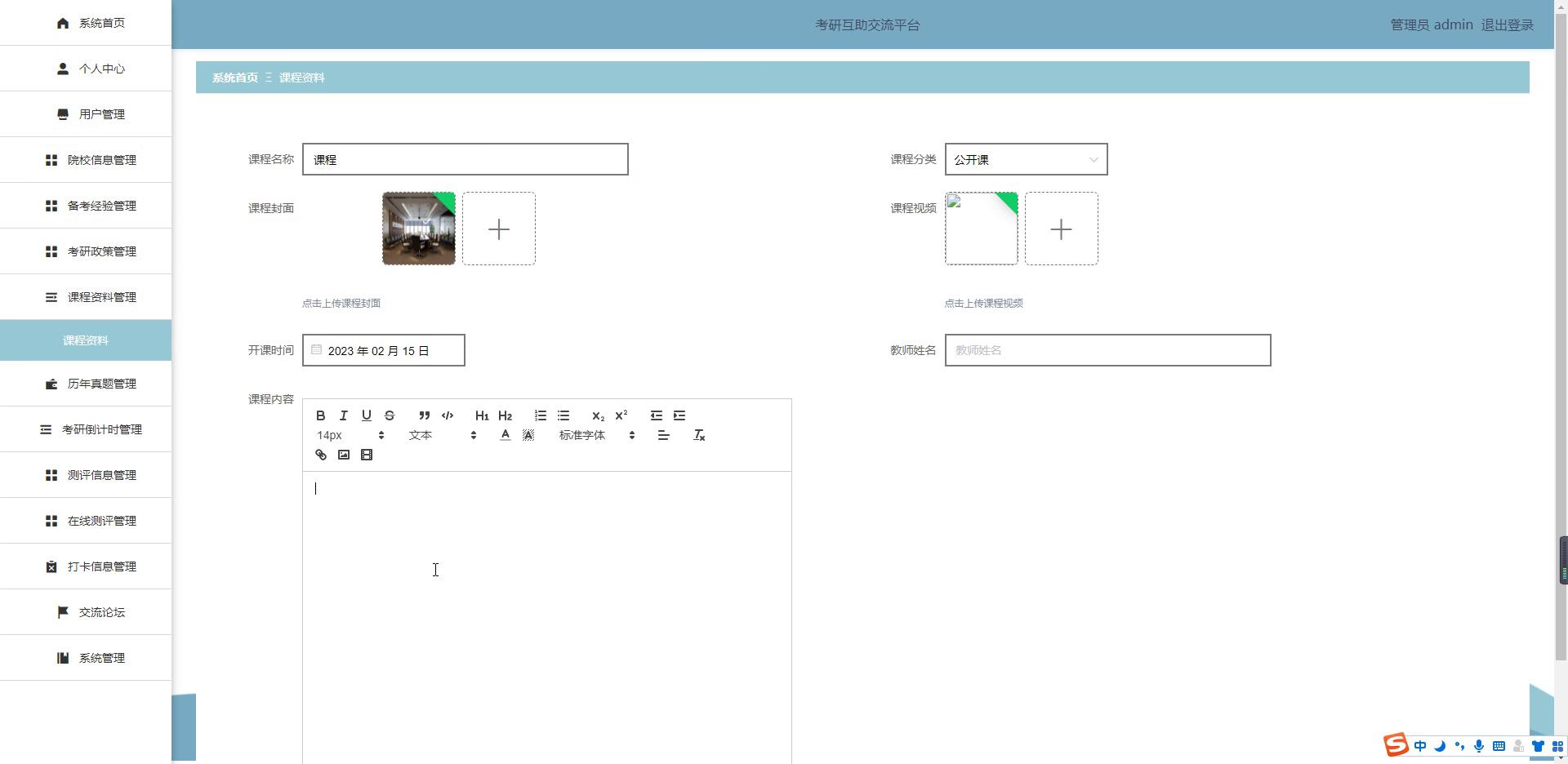The height and width of the screenshot is (764, 1568).
Task: Collapse 课程资料管理 menu
Action: [86, 297]
